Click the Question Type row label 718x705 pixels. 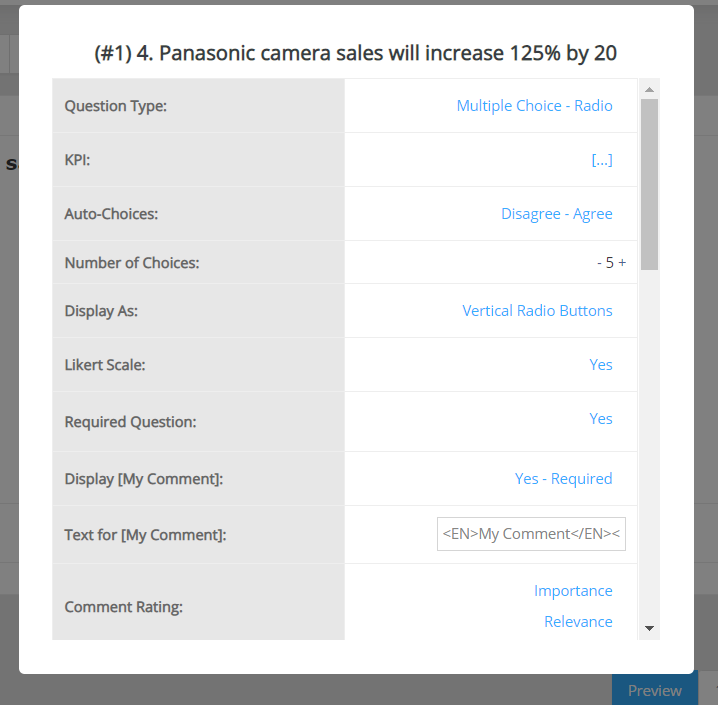pyautogui.click(x=115, y=105)
